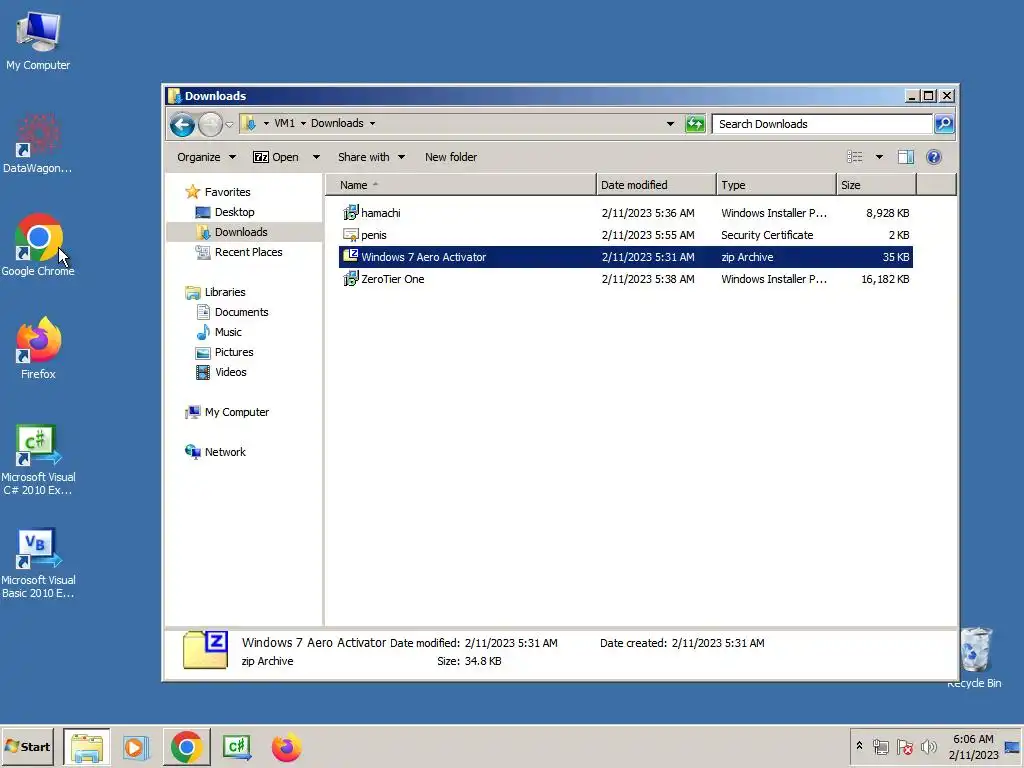Open the DataWagon desktop shortcut
Screen dimensions: 1024x768
(37, 143)
